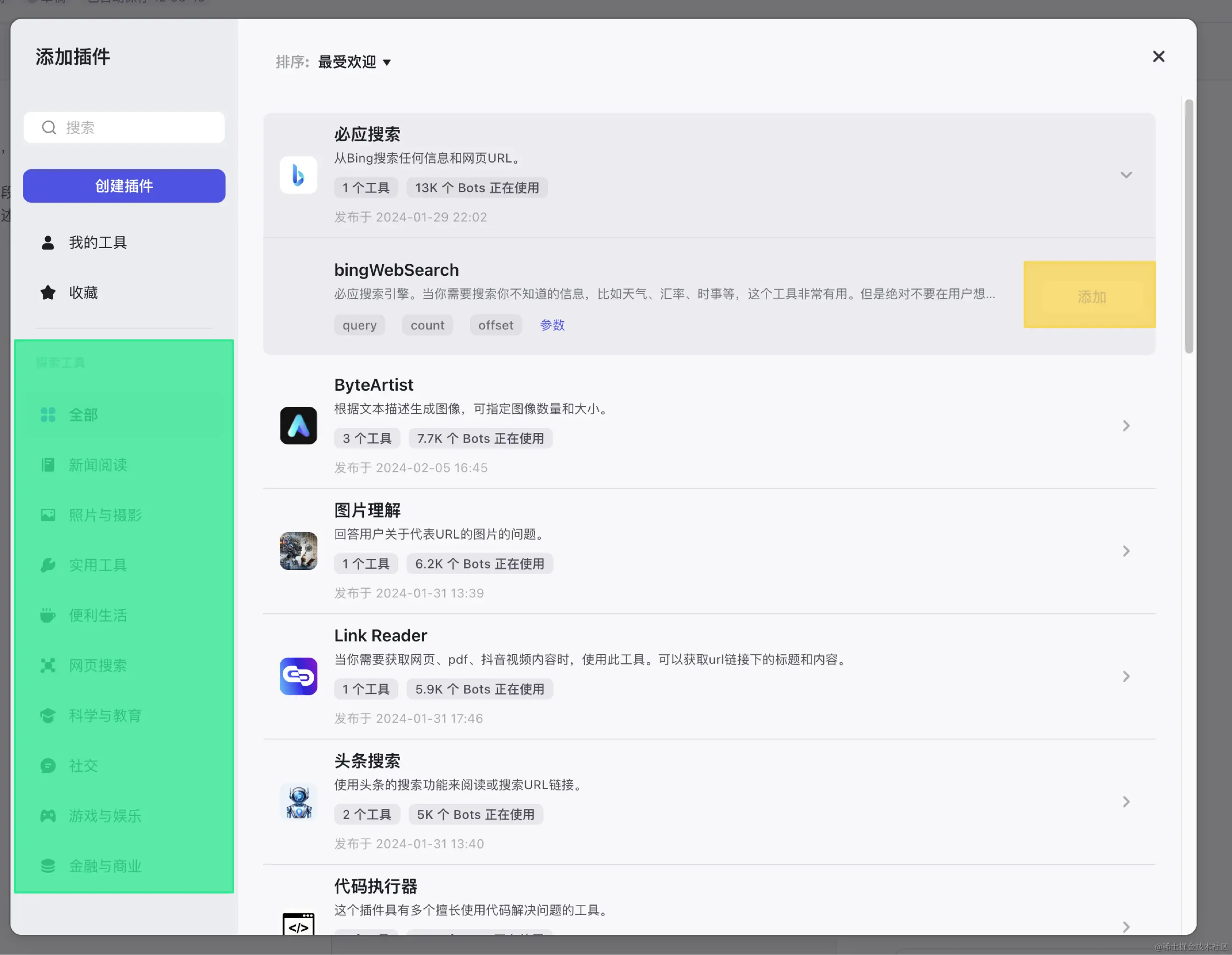Click the 代码执行器 code icon
This screenshot has width=1232, height=955.
coord(298,925)
